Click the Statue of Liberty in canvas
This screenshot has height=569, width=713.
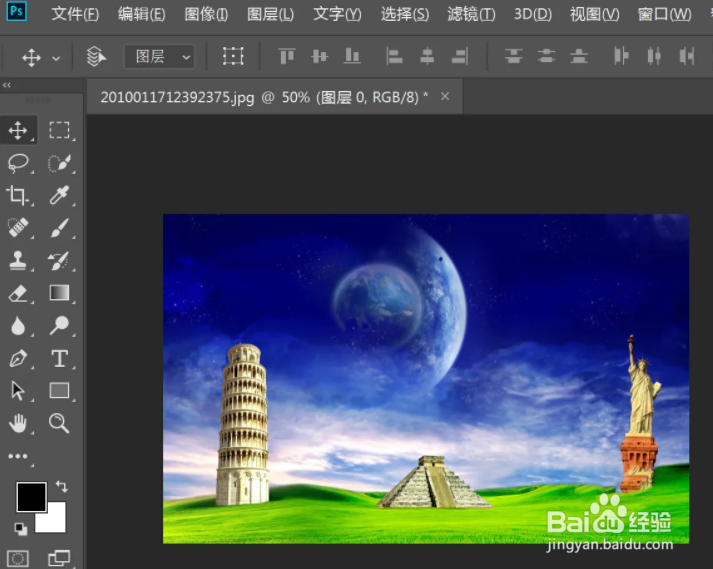[640, 414]
